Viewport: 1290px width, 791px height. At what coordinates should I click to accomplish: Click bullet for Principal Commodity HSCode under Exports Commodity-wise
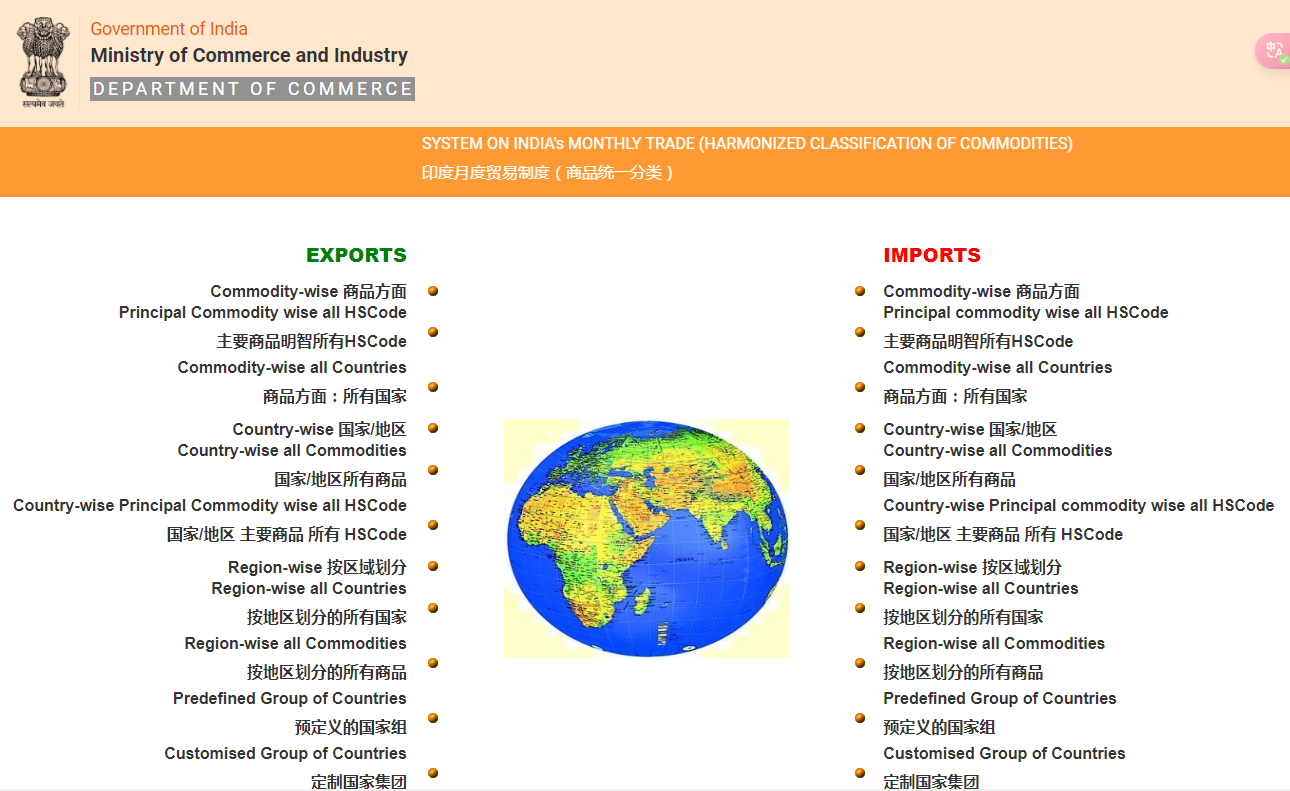(433, 332)
